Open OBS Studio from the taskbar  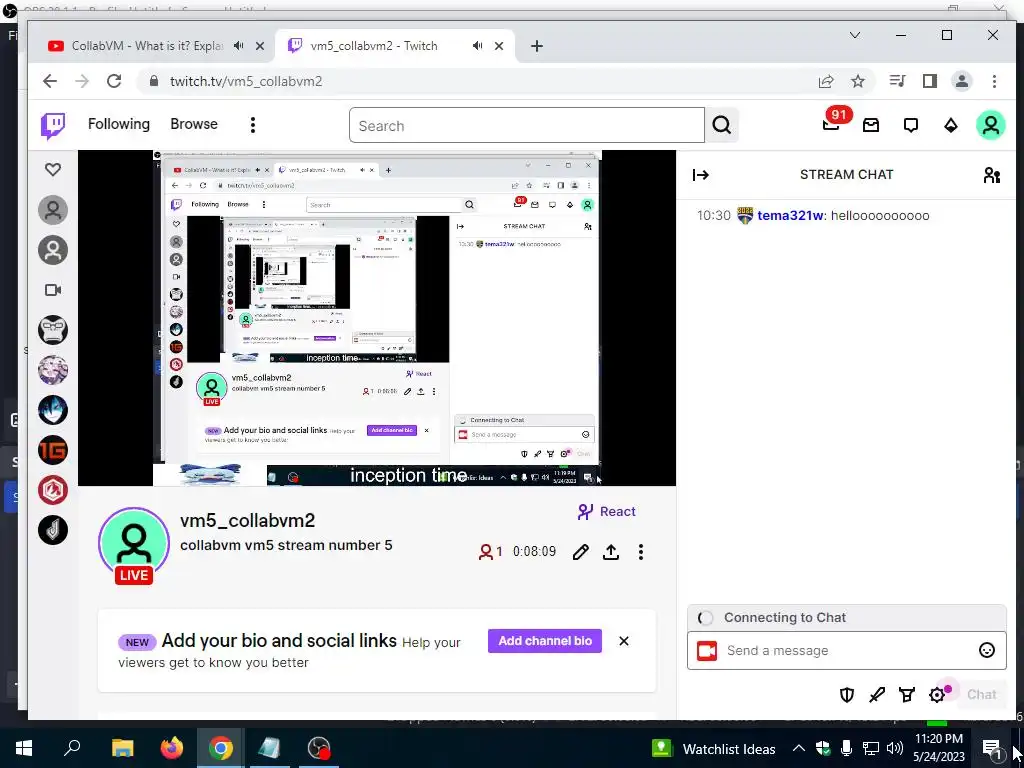tap(319, 748)
